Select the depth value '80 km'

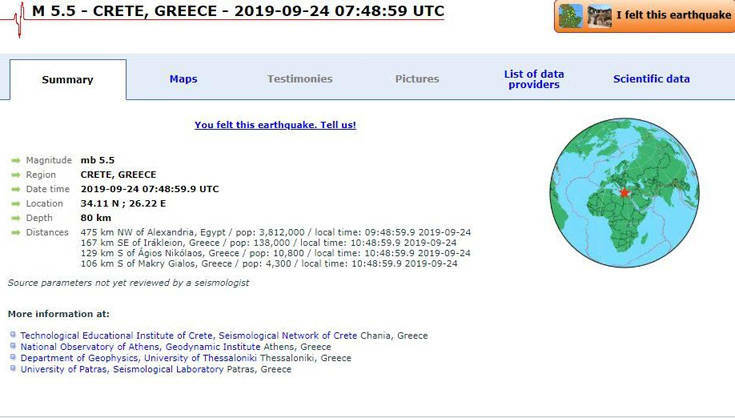coord(96,218)
